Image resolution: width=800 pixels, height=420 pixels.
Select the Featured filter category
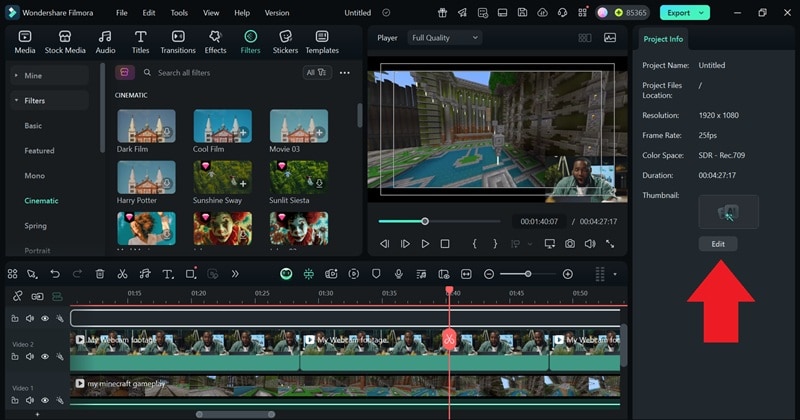click(x=39, y=151)
